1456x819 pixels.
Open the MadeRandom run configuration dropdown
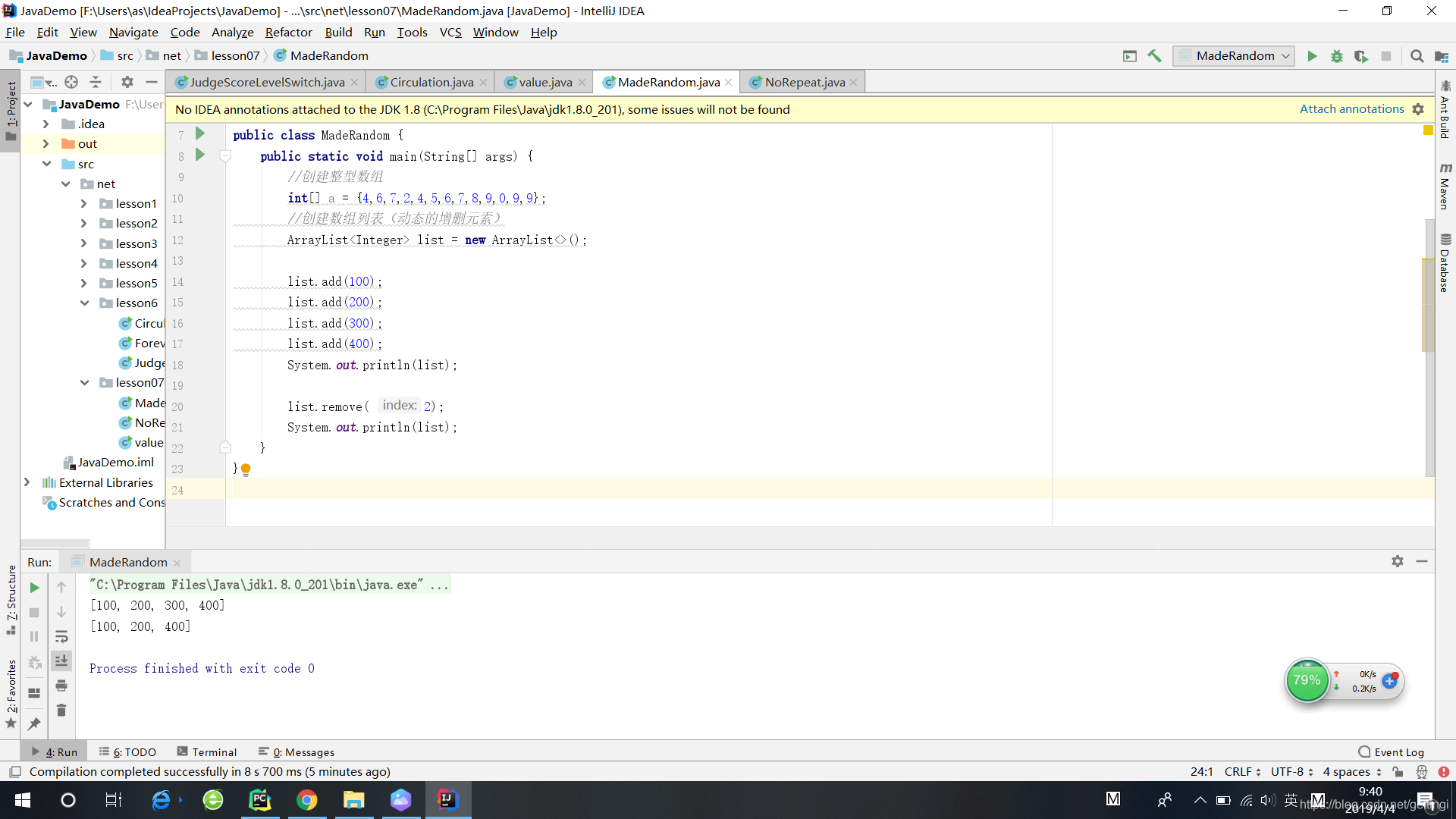tap(1233, 56)
